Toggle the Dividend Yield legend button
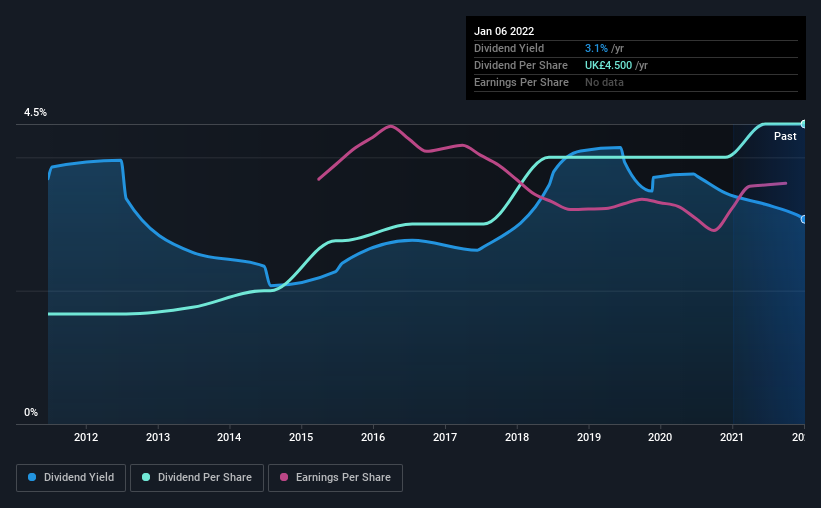The image size is (821, 508). coord(71,478)
